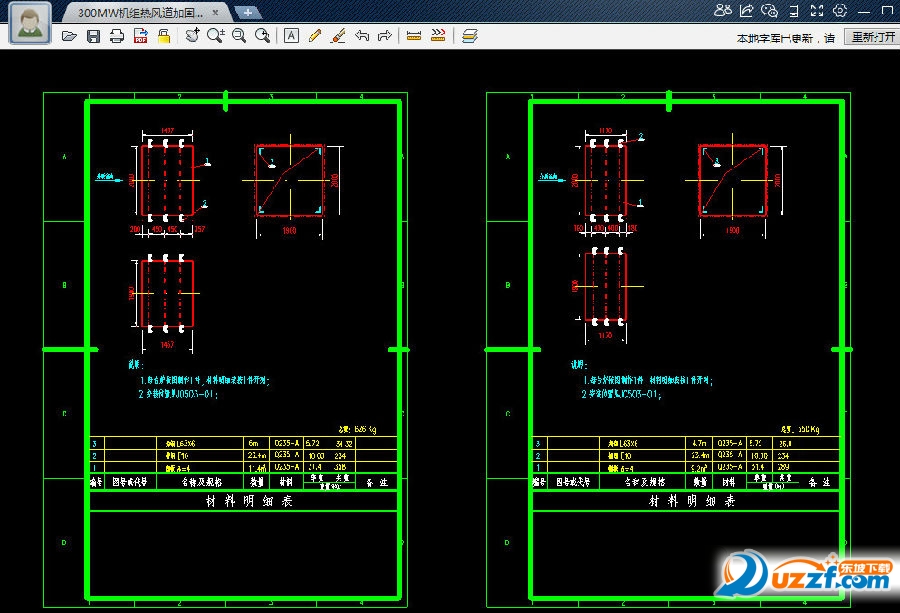Click the undo arrow
Image resolution: width=900 pixels, height=613 pixels.
coord(361,36)
